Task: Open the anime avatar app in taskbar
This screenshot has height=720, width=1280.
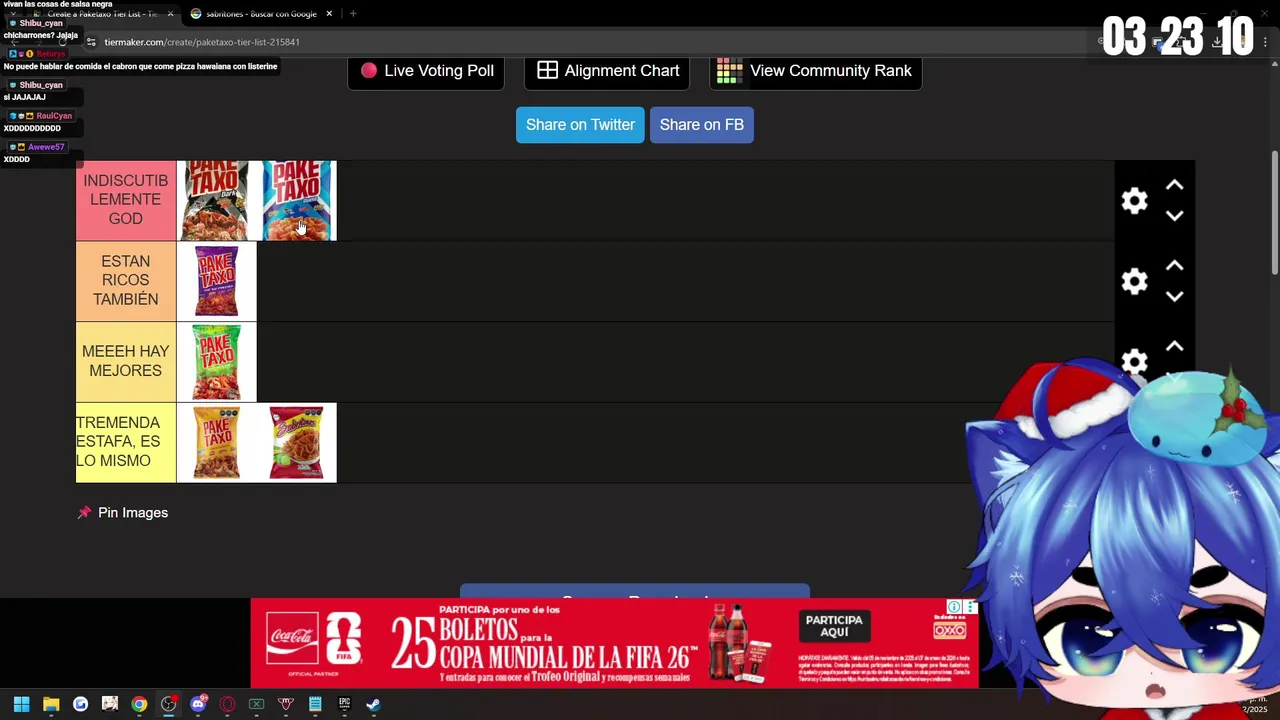Action: click(x=110, y=704)
